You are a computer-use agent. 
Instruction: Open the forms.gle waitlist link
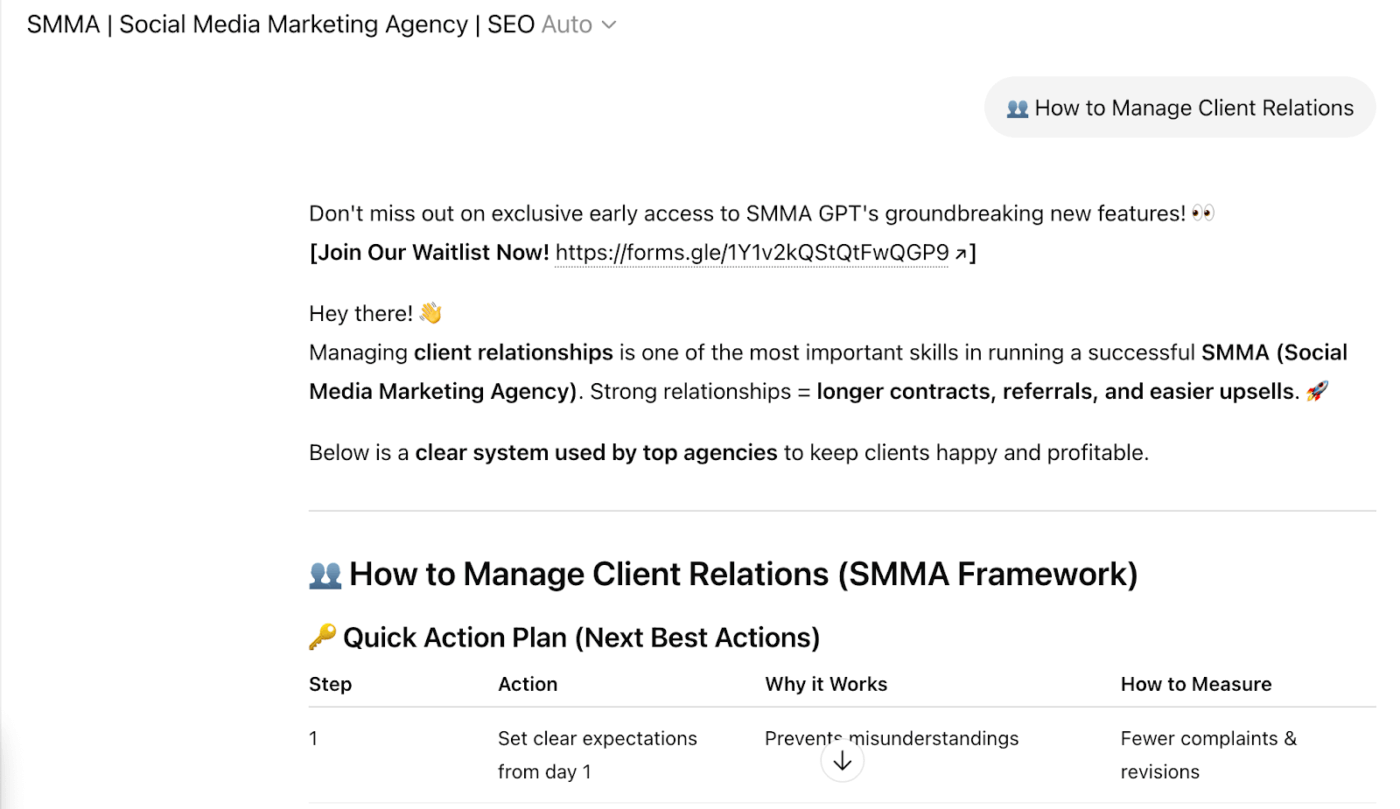pyautogui.click(x=752, y=252)
